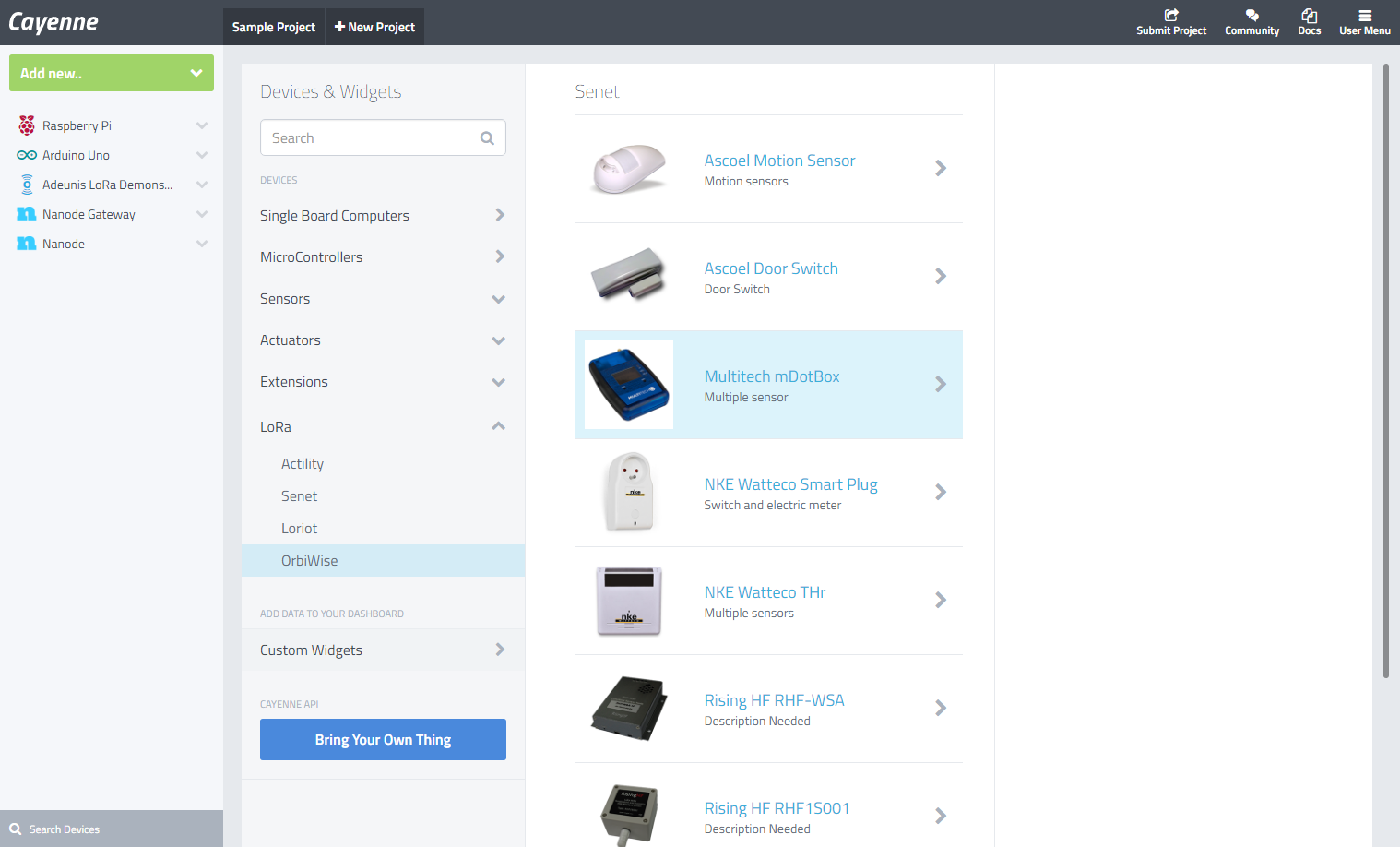Click the arrow on Ascoel Motion Sensor row
The image size is (1400, 847).
tap(941, 168)
